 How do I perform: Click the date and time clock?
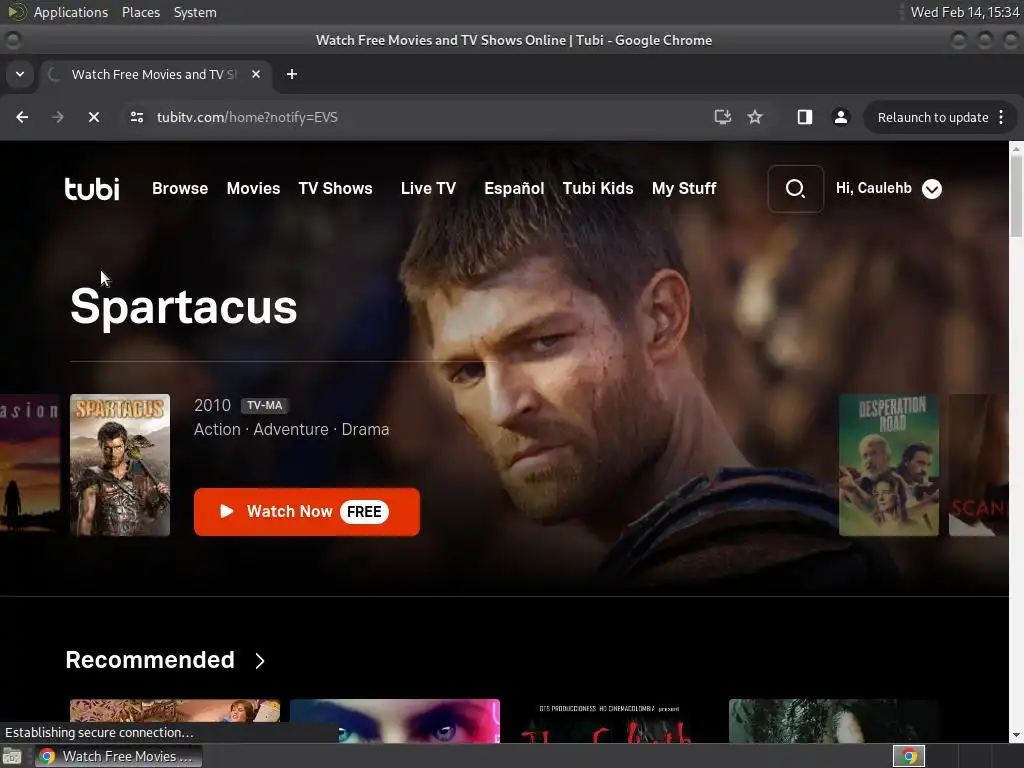965,12
